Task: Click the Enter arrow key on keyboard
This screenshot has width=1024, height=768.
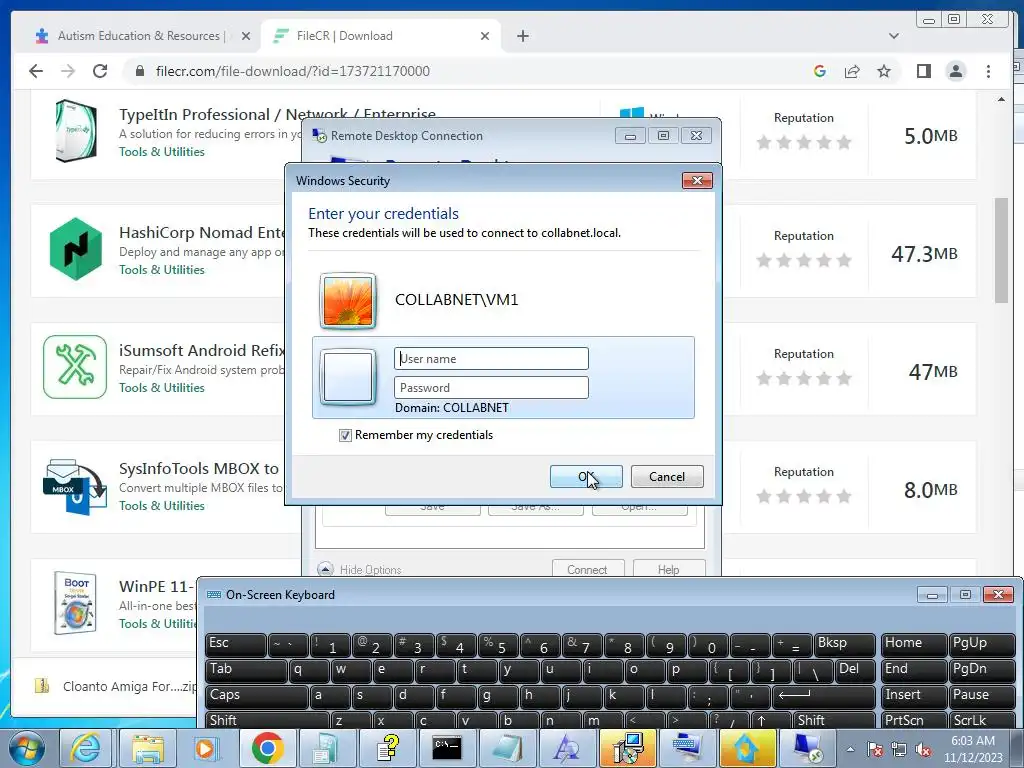Action: click(824, 697)
